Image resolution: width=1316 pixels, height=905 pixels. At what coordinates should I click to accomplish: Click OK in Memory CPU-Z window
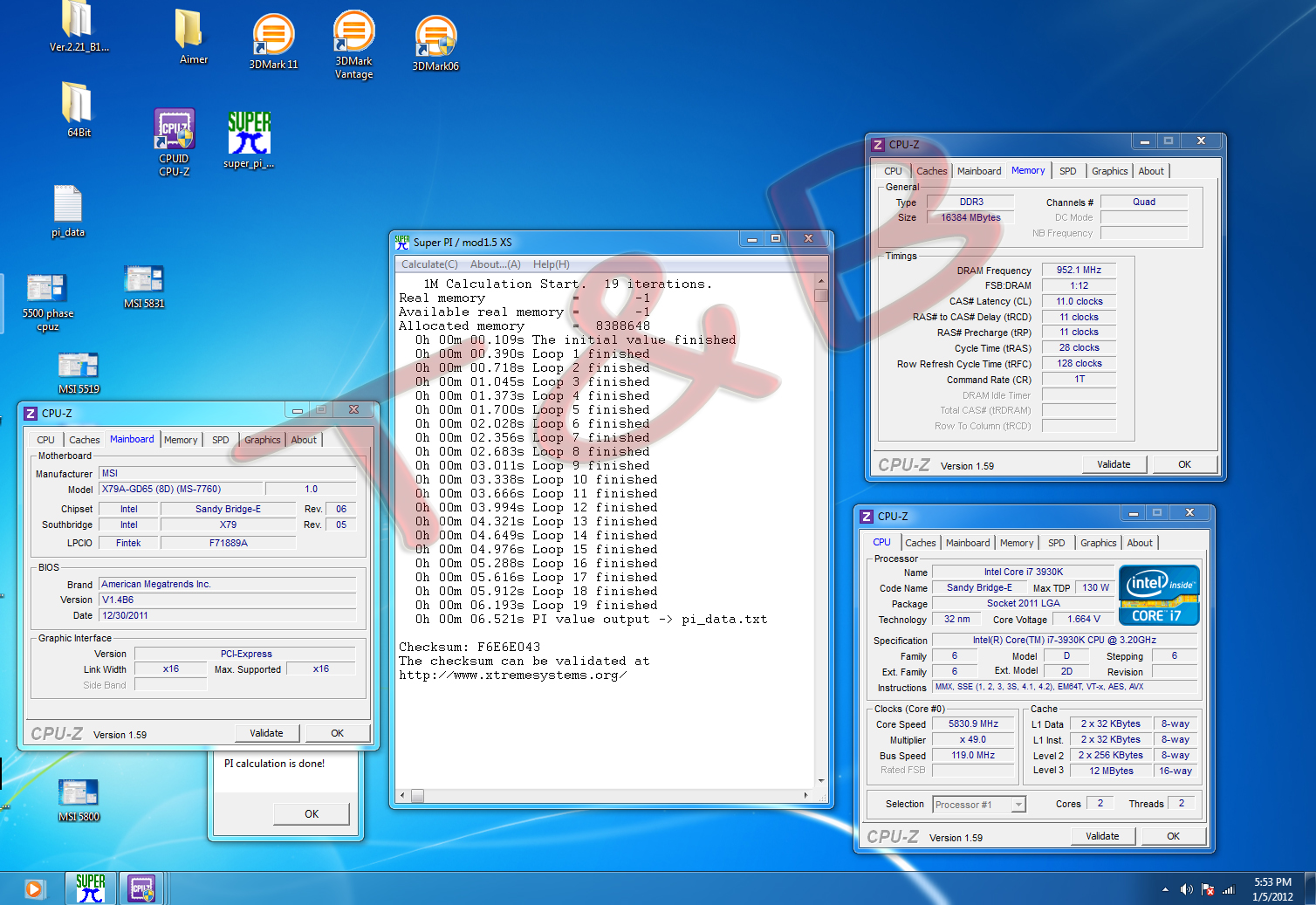pyautogui.click(x=1184, y=464)
